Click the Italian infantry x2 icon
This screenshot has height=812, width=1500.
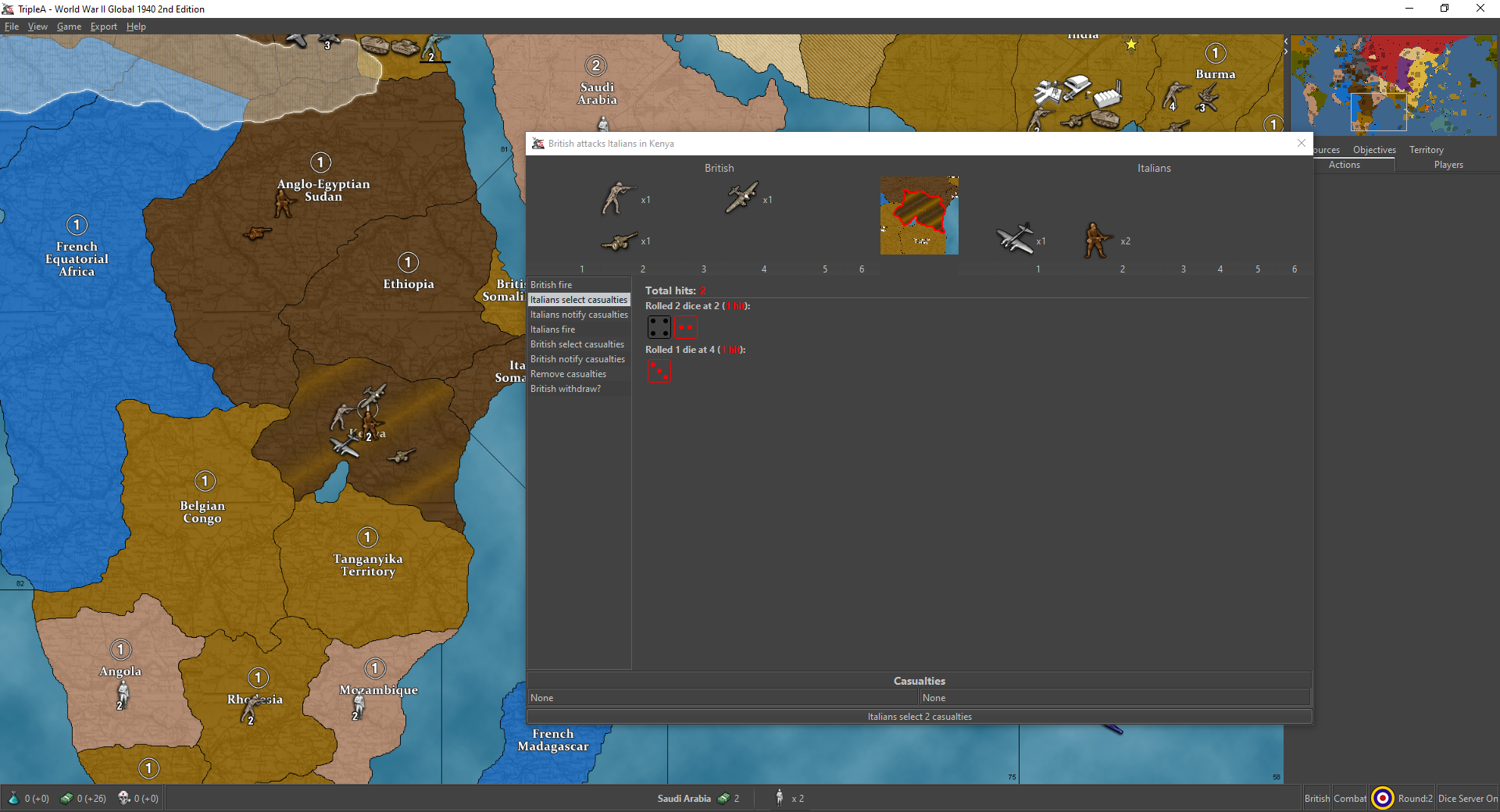(x=1097, y=240)
